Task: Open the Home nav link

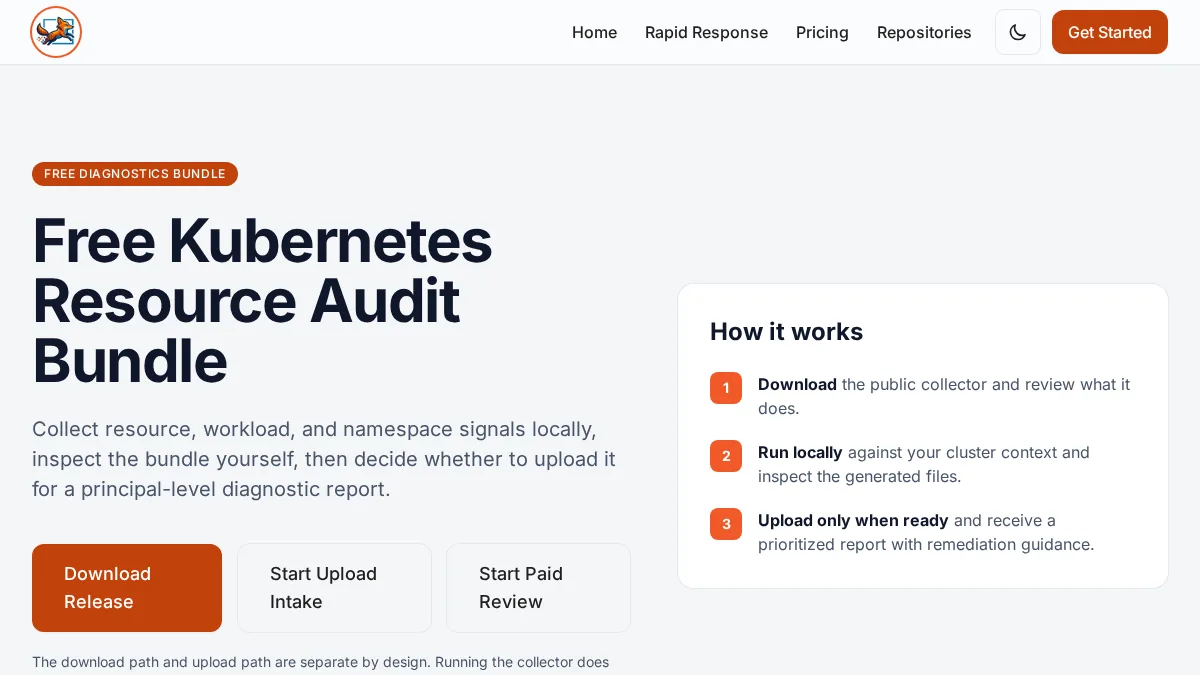Action: (594, 32)
